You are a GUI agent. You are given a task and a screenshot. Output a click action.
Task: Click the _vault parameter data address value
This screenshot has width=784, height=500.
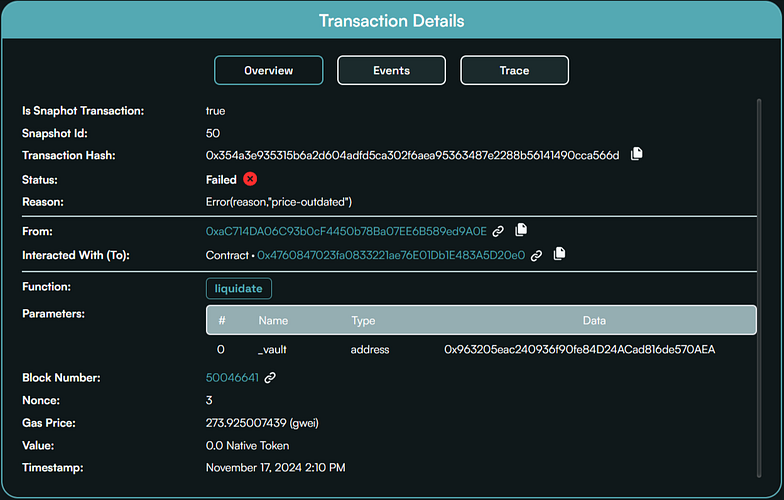coord(580,350)
